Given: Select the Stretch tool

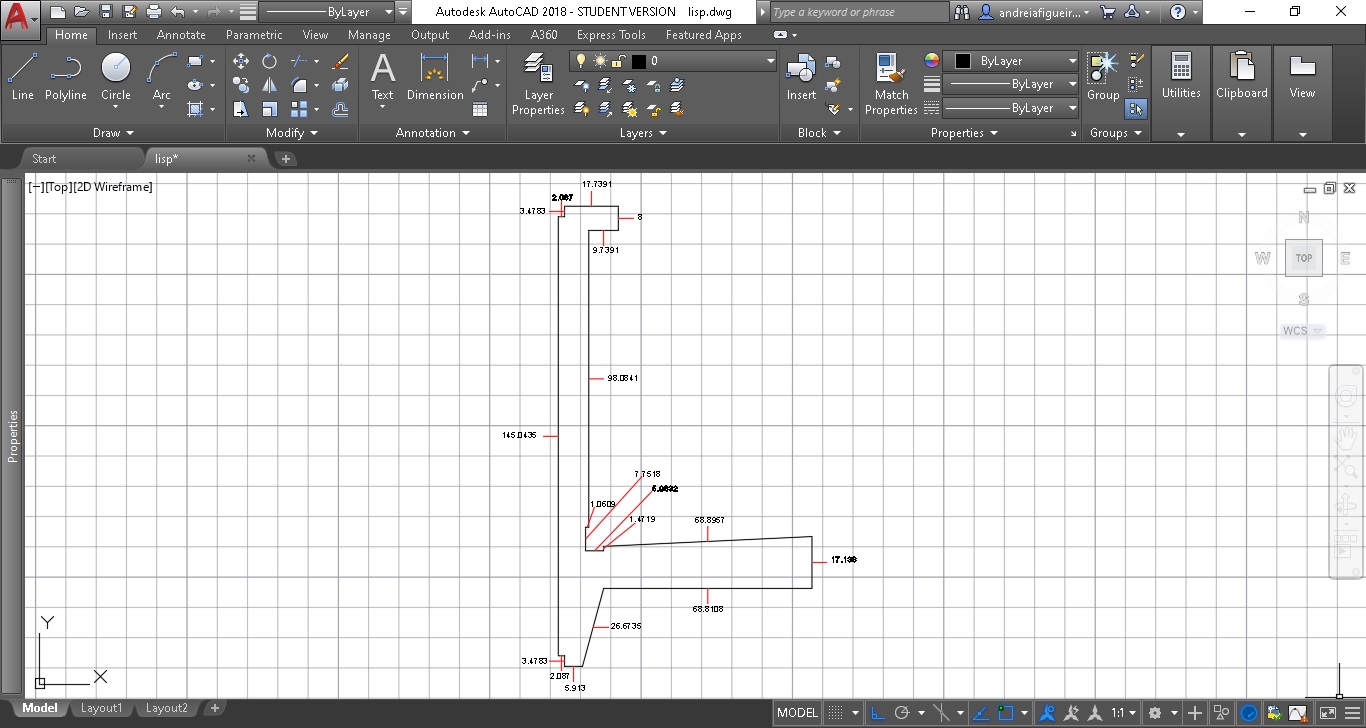Looking at the screenshot, I should 241,109.
